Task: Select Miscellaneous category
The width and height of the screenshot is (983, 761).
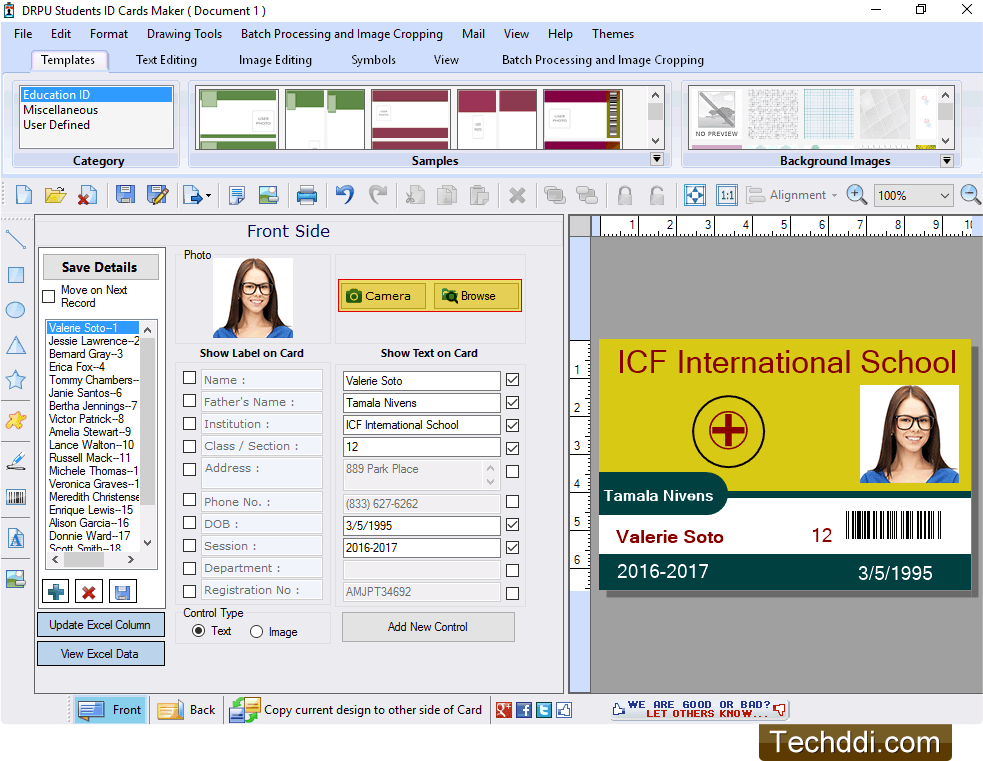Action: [x=61, y=110]
